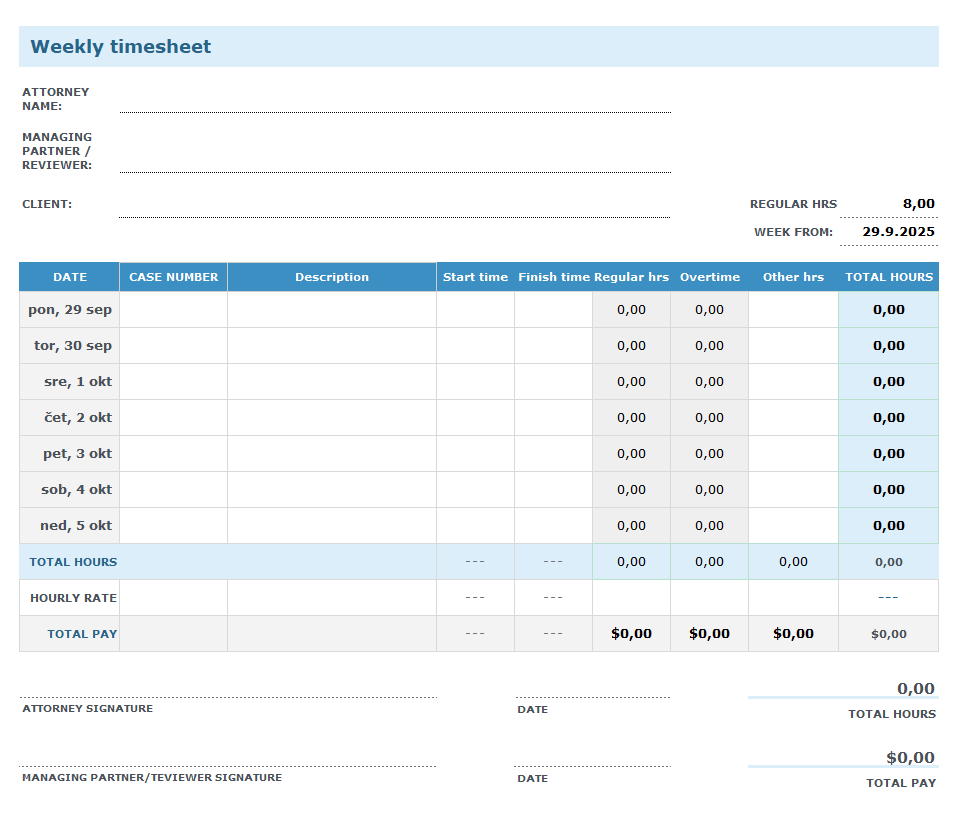Click the DATE column header
The height and width of the screenshot is (814, 963).
click(x=69, y=277)
